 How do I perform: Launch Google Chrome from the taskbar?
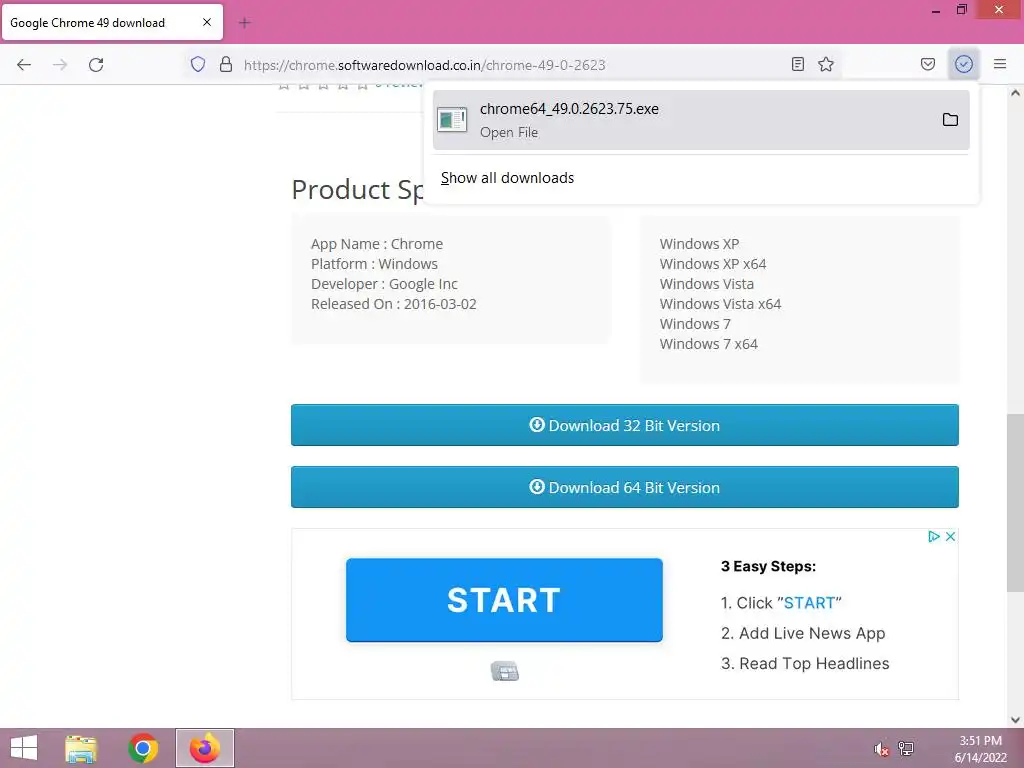(143, 748)
